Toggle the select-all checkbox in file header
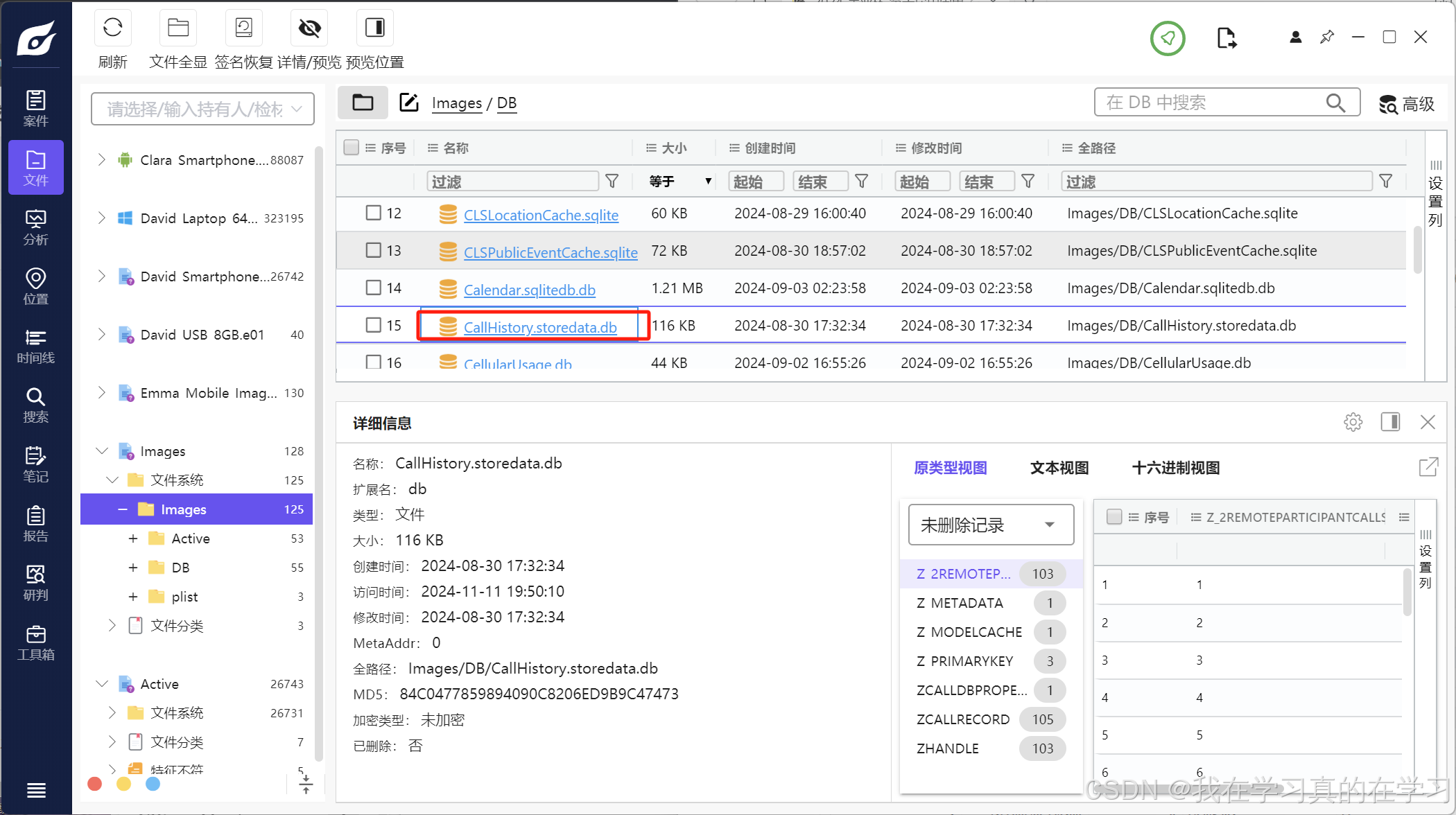This screenshot has width=1456, height=815. pos(352,148)
